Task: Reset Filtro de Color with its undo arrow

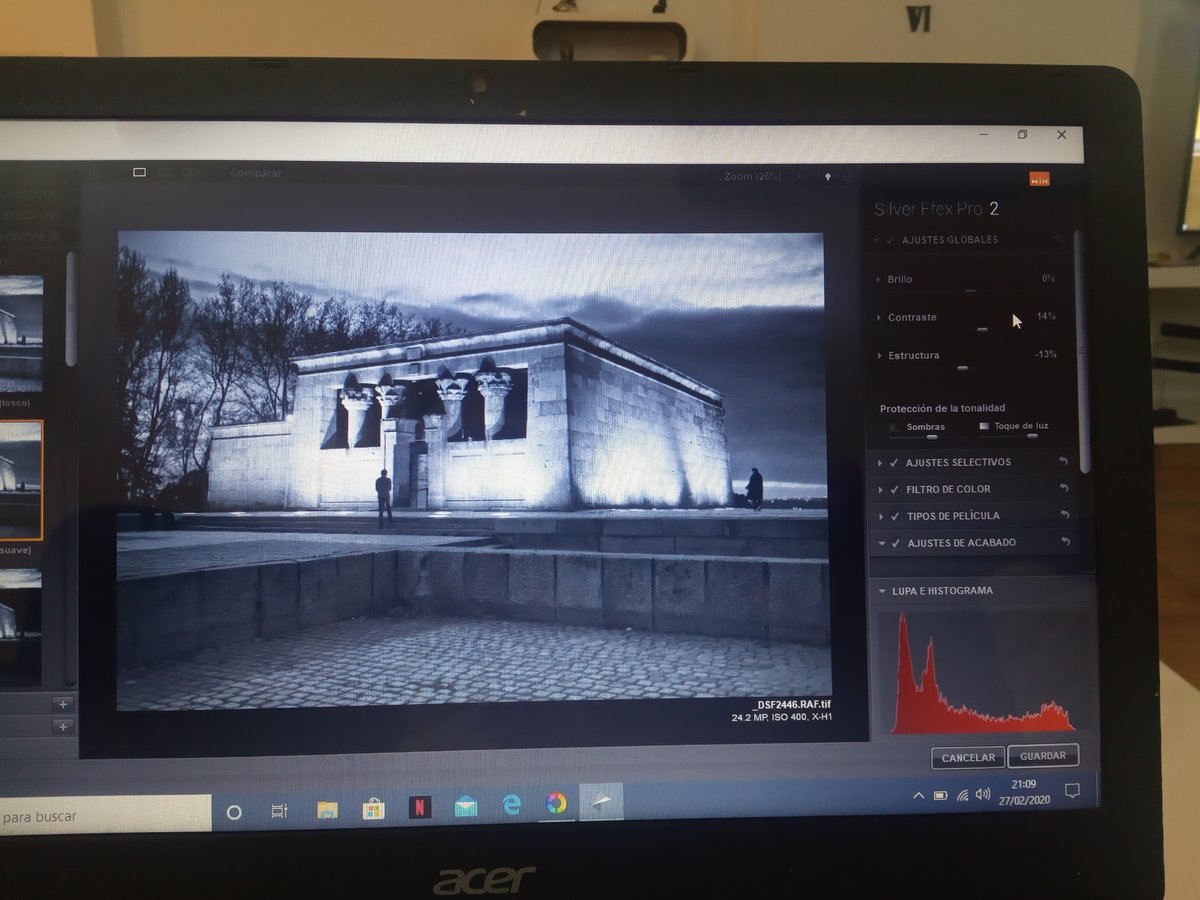Action: pyautogui.click(x=1064, y=489)
